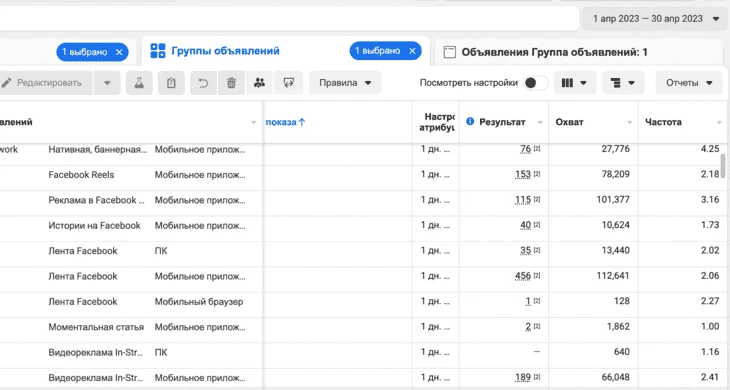Click the reach value 78,209
730x390 pixels.
click(x=615, y=175)
